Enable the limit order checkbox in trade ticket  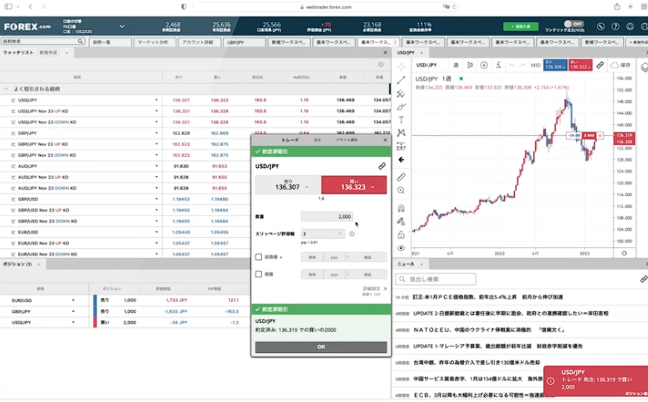tap(259, 274)
